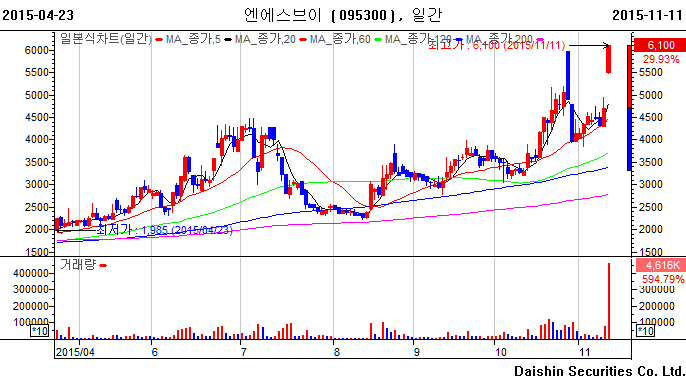
Task: Select the MA_종가,5 legend entry
Action: pos(193,39)
